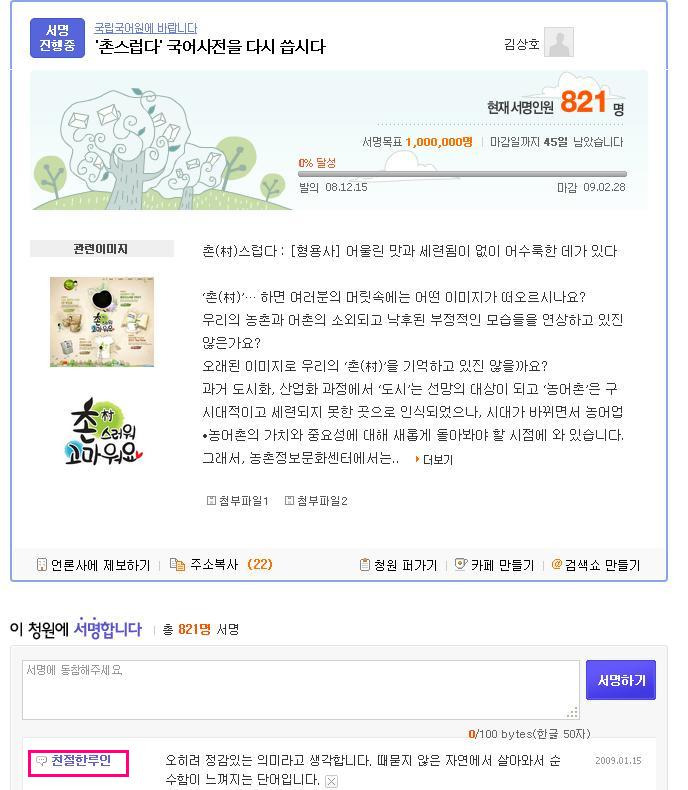Click the 카페 만들기 cup icon
The image size is (688, 790).
(x=461, y=564)
